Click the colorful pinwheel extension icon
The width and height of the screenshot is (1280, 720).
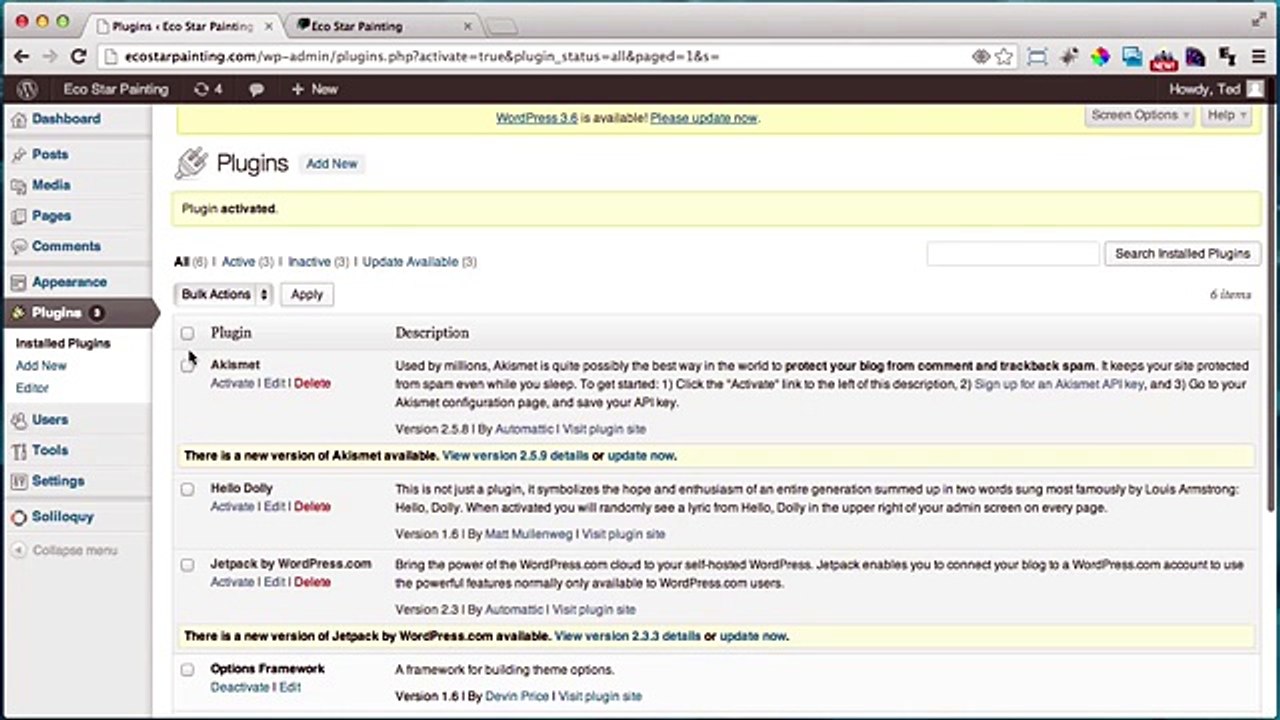click(1100, 57)
